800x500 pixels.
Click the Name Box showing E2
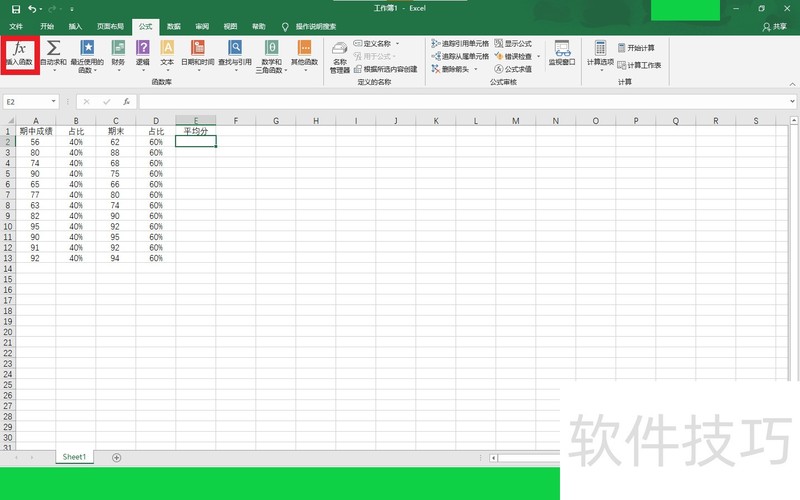[27, 102]
